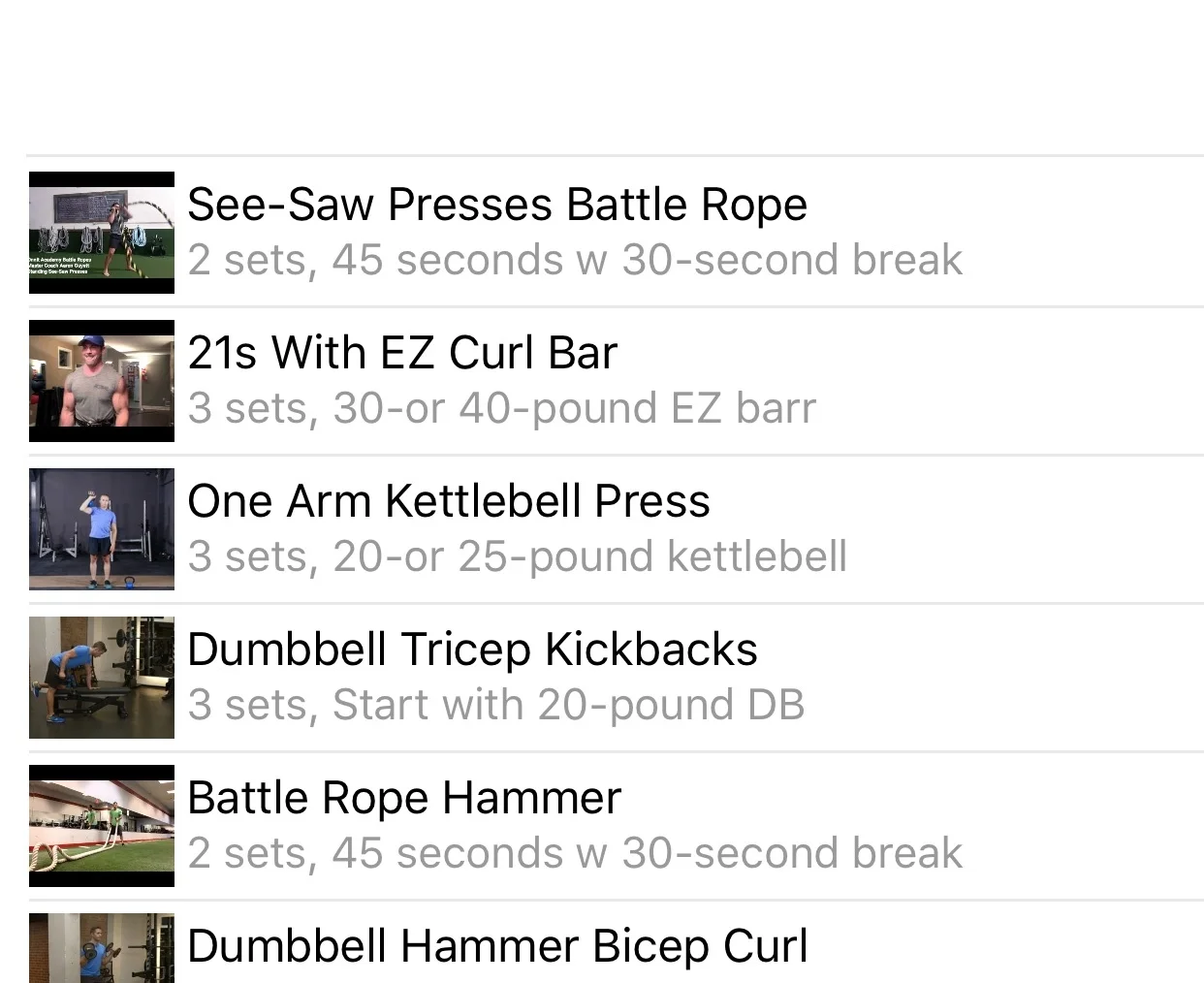Tap 'Start with 20-pound DB' subtitle
1204x983 pixels.
coord(569,705)
